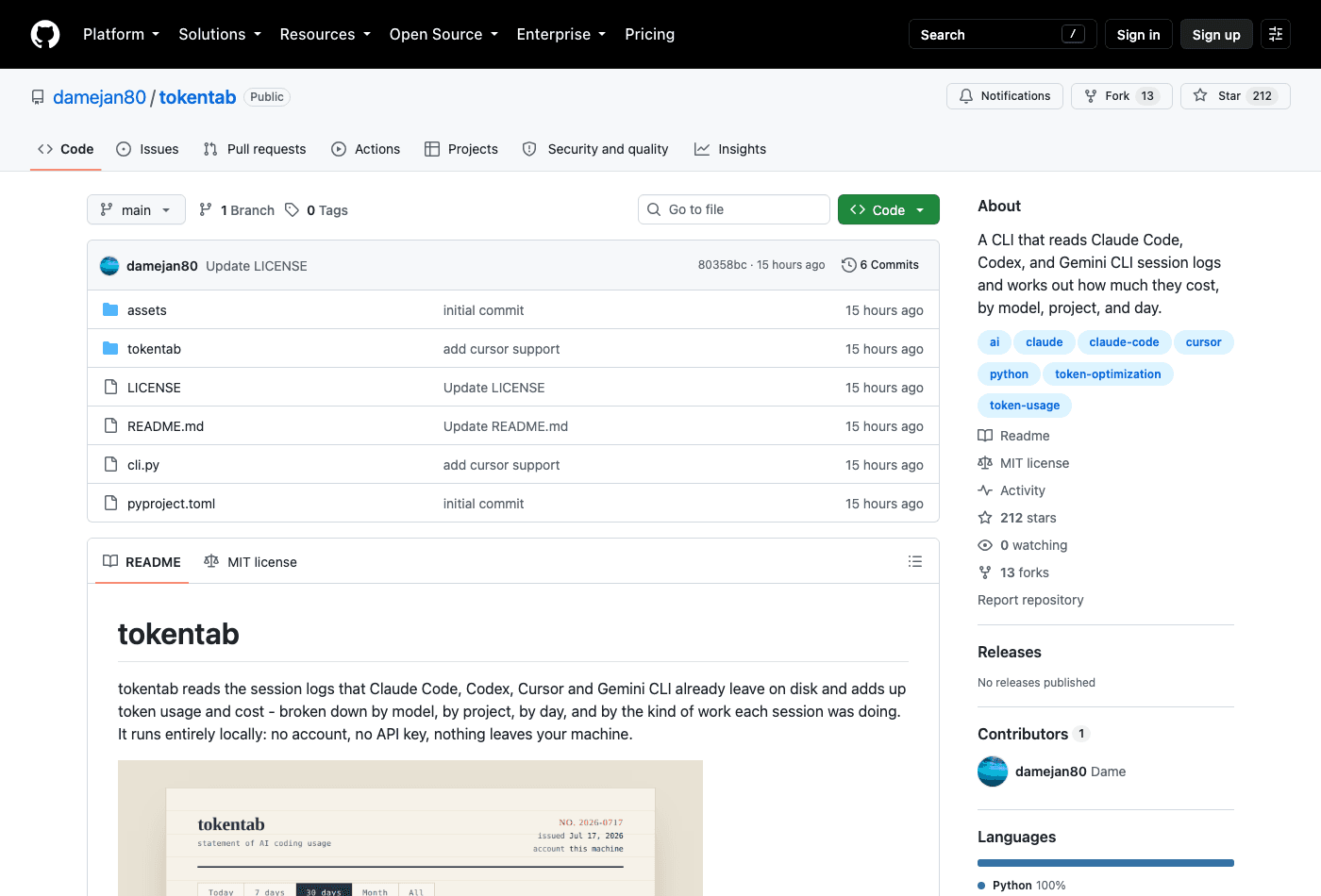Click the python topic tag
Image resolution: width=1321 pixels, height=896 pixels.
[1009, 374]
